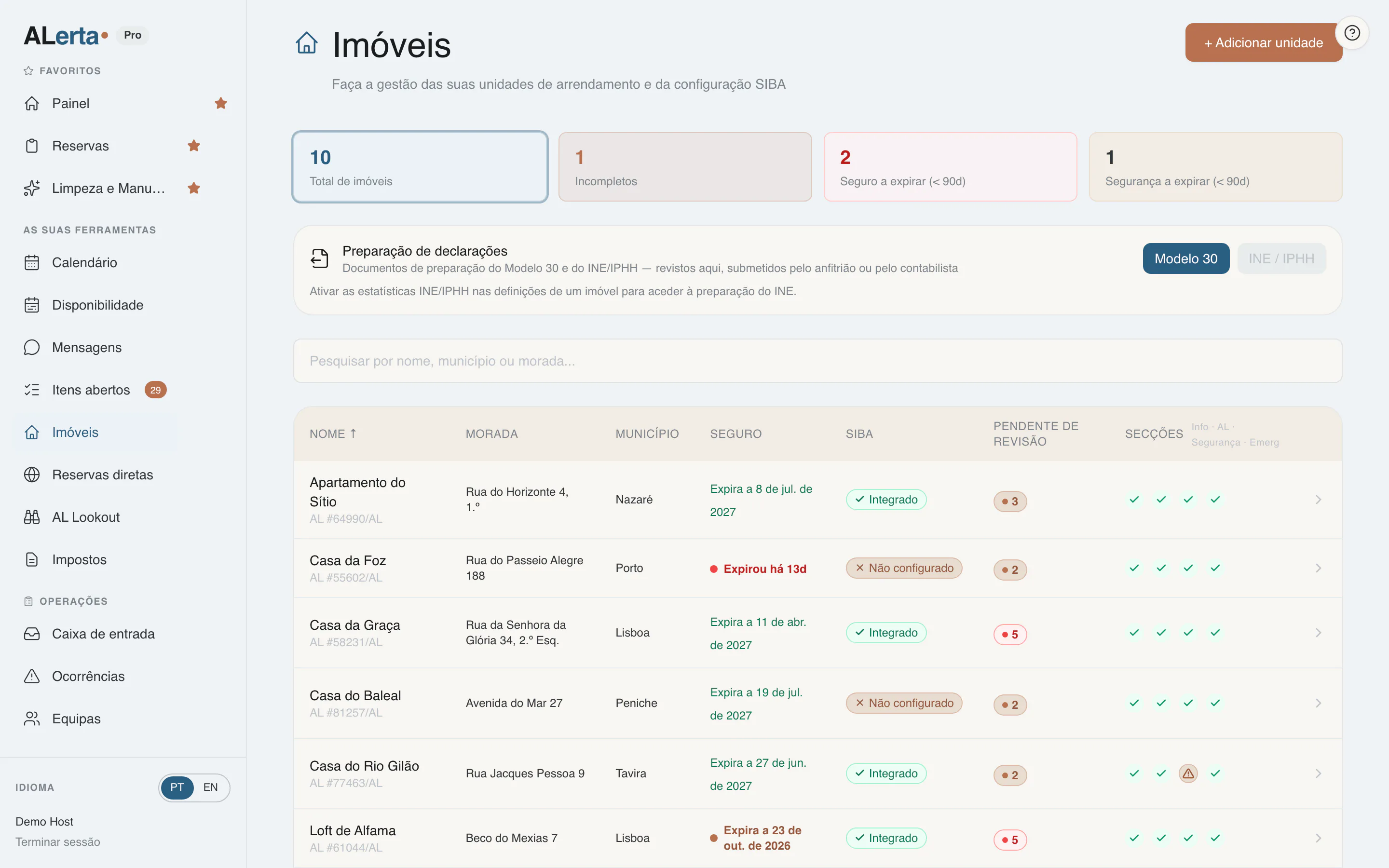This screenshot has width=1389, height=868.
Task: Expand Casa do Rio Gilão row chevron
Action: coord(1319,774)
